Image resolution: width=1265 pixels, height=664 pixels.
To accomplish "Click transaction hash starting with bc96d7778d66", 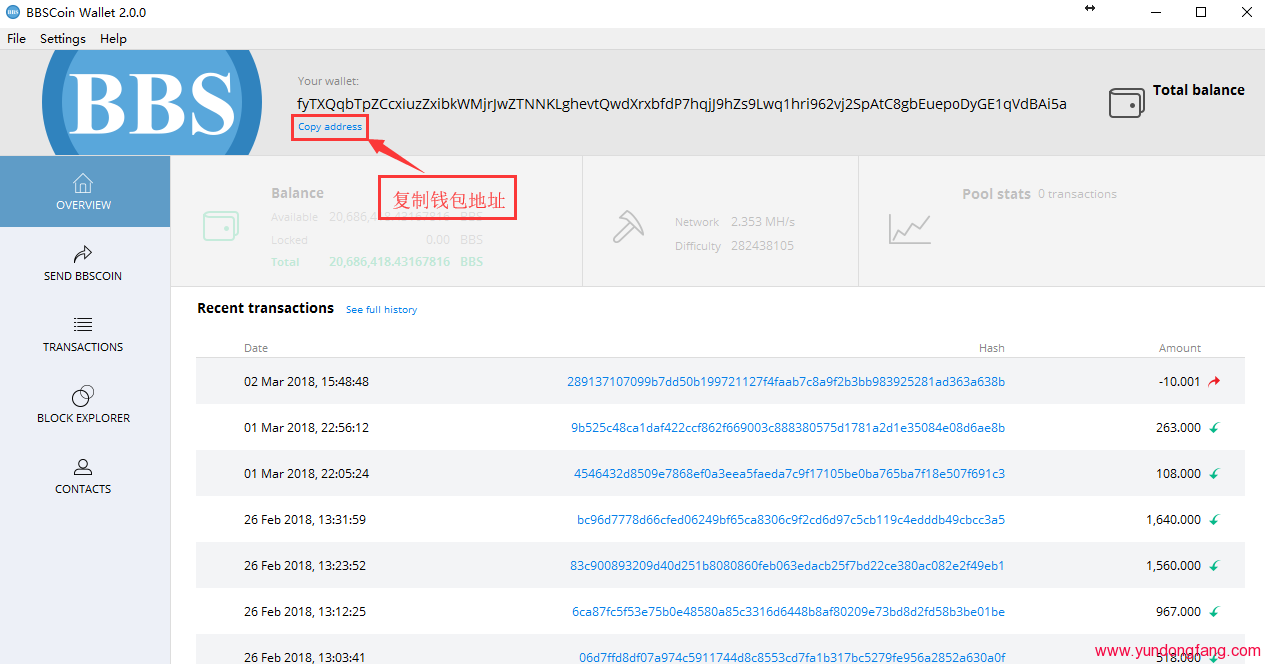I will pos(790,520).
